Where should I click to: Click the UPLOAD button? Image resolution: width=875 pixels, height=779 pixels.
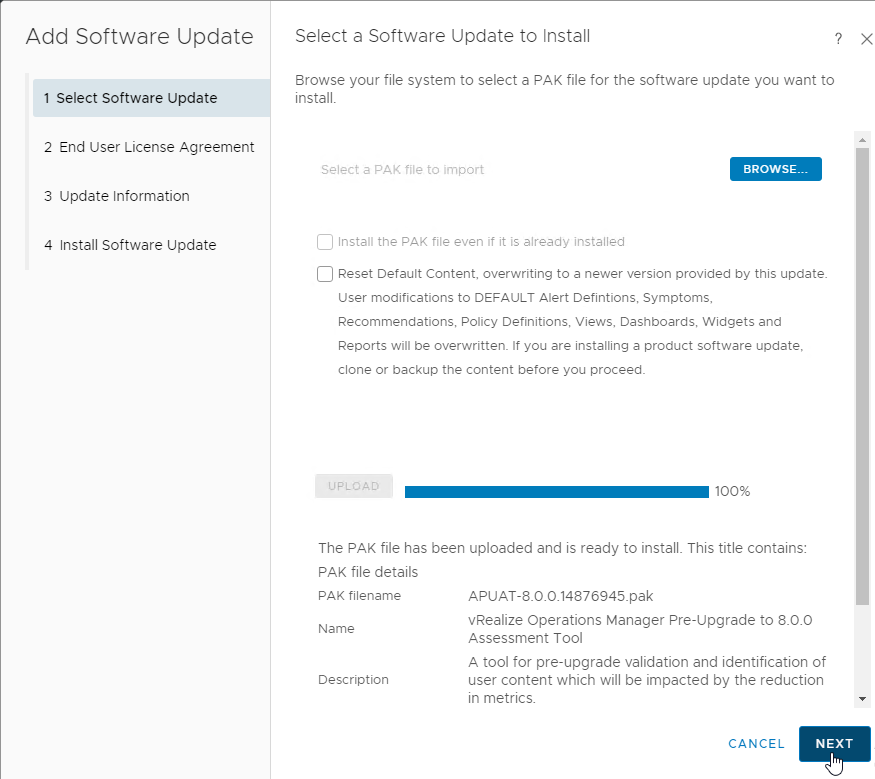[x=354, y=486]
